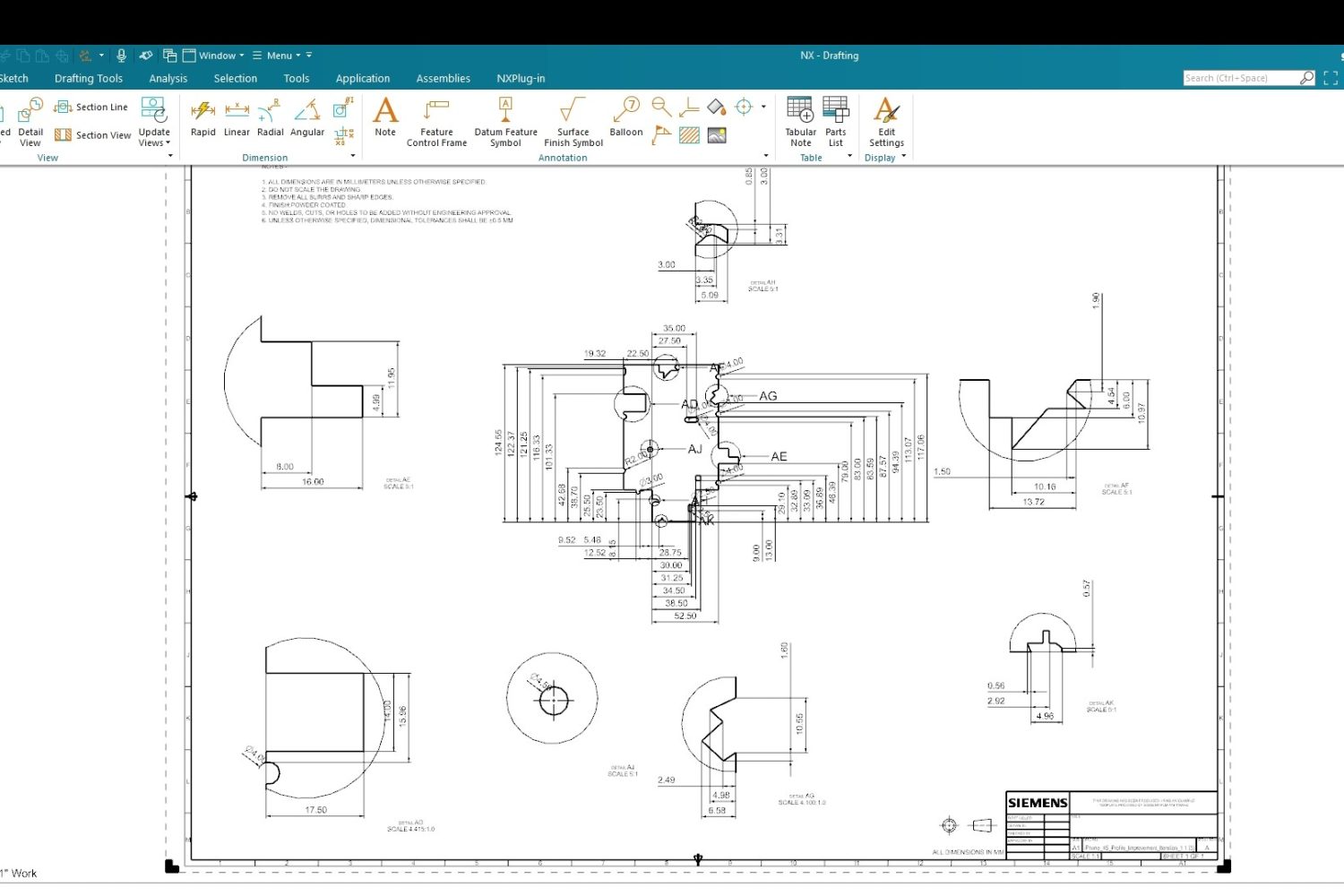The width and height of the screenshot is (1344, 896).
Task: Open the Feature Control Frame tool
Action: (436, 121)
